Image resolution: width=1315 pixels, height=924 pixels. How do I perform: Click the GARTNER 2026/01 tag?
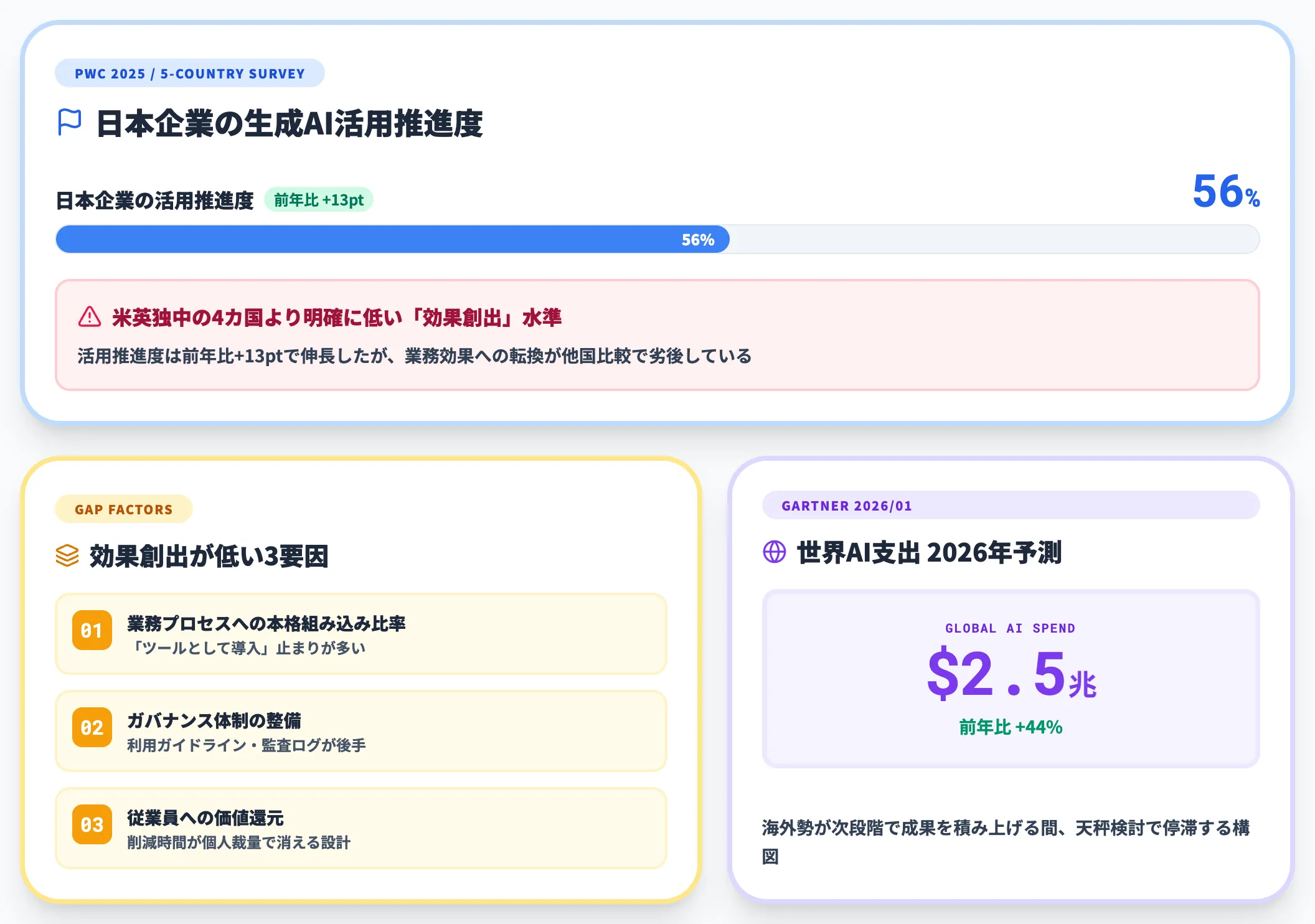click(x=1011, y=506)
